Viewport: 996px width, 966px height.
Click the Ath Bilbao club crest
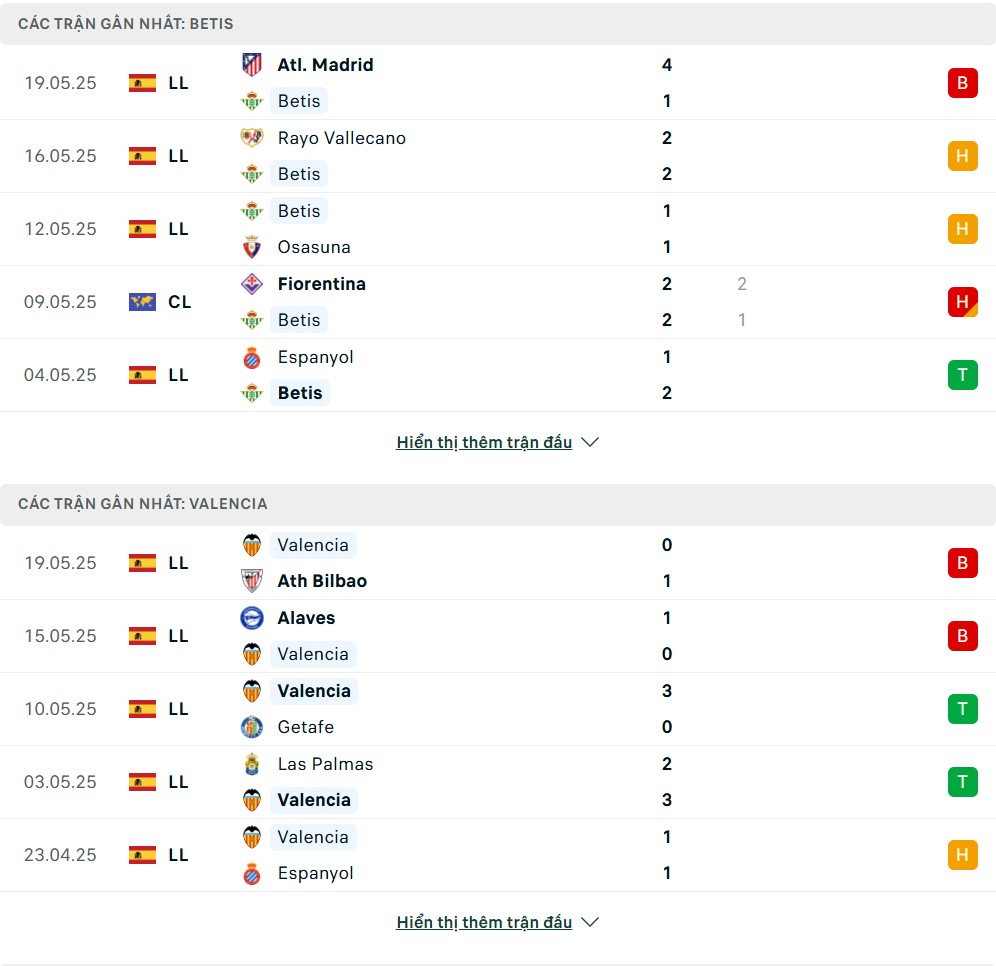(x=252, y=580)
